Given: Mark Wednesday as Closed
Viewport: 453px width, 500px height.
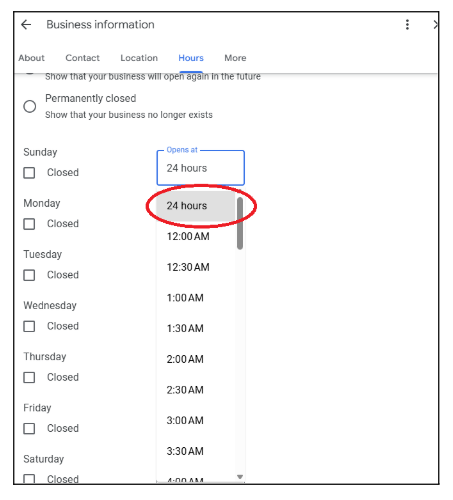Looking at the screenshot, I should [29, 326].
